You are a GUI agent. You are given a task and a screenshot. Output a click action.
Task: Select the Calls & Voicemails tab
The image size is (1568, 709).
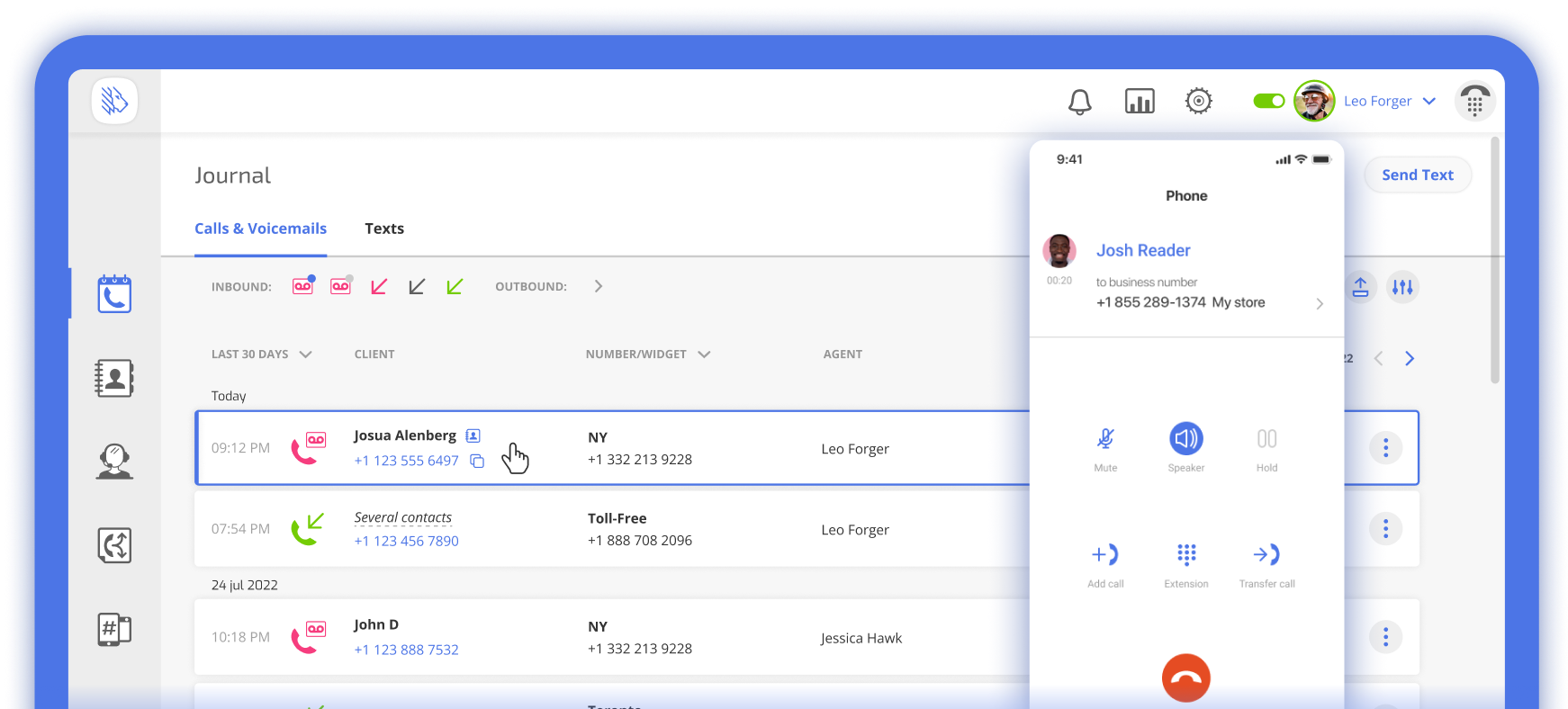260,229
